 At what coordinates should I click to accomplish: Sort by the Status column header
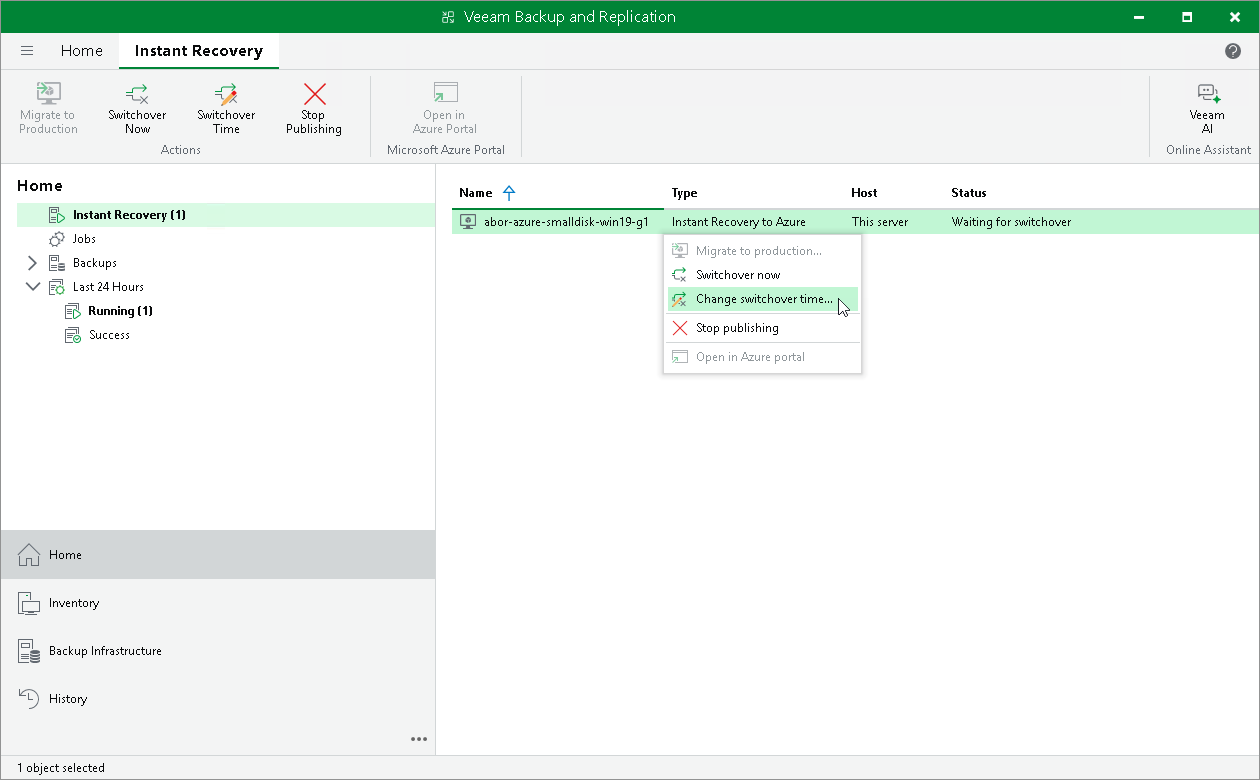[969, 193]
